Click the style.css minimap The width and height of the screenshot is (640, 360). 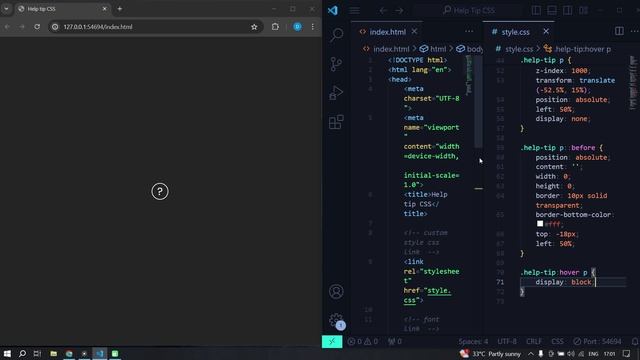tap(633, 83)
